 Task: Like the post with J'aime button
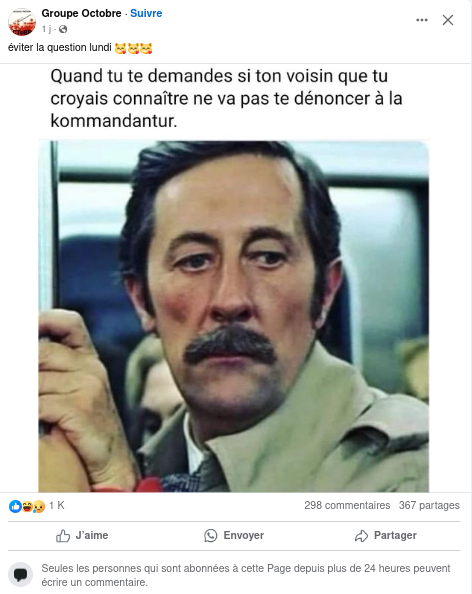coord(82,536)
